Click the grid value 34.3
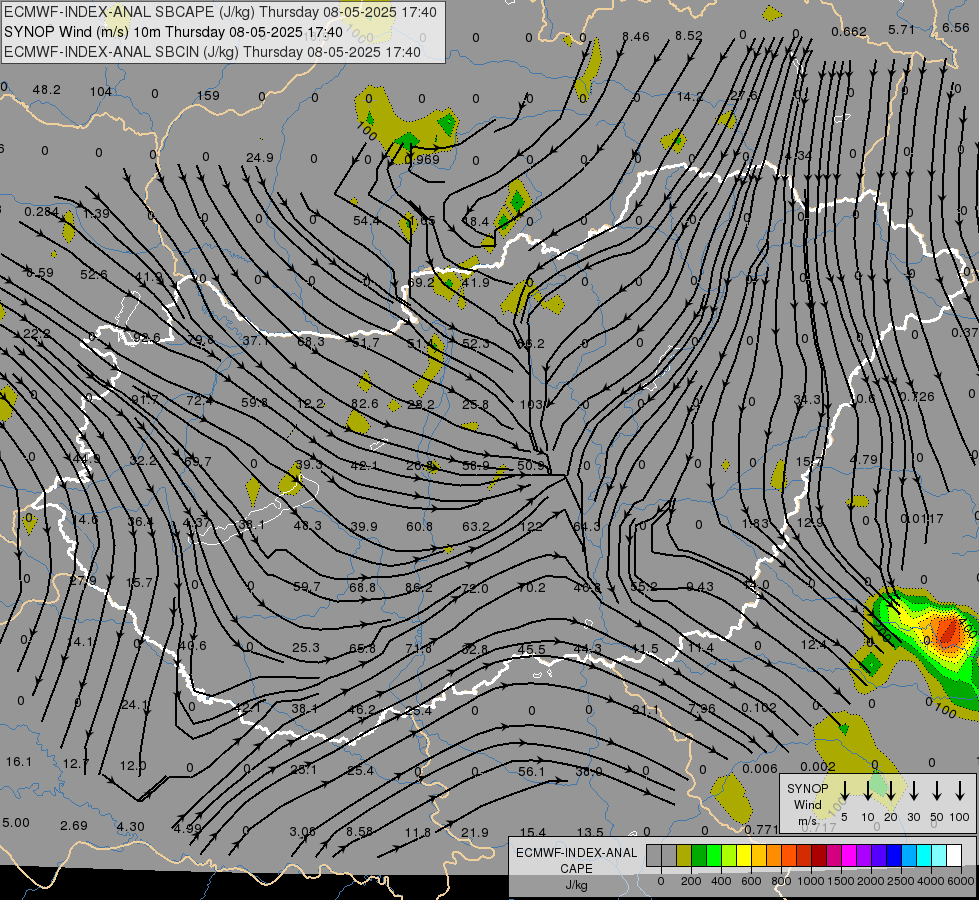 coord(807,399)
